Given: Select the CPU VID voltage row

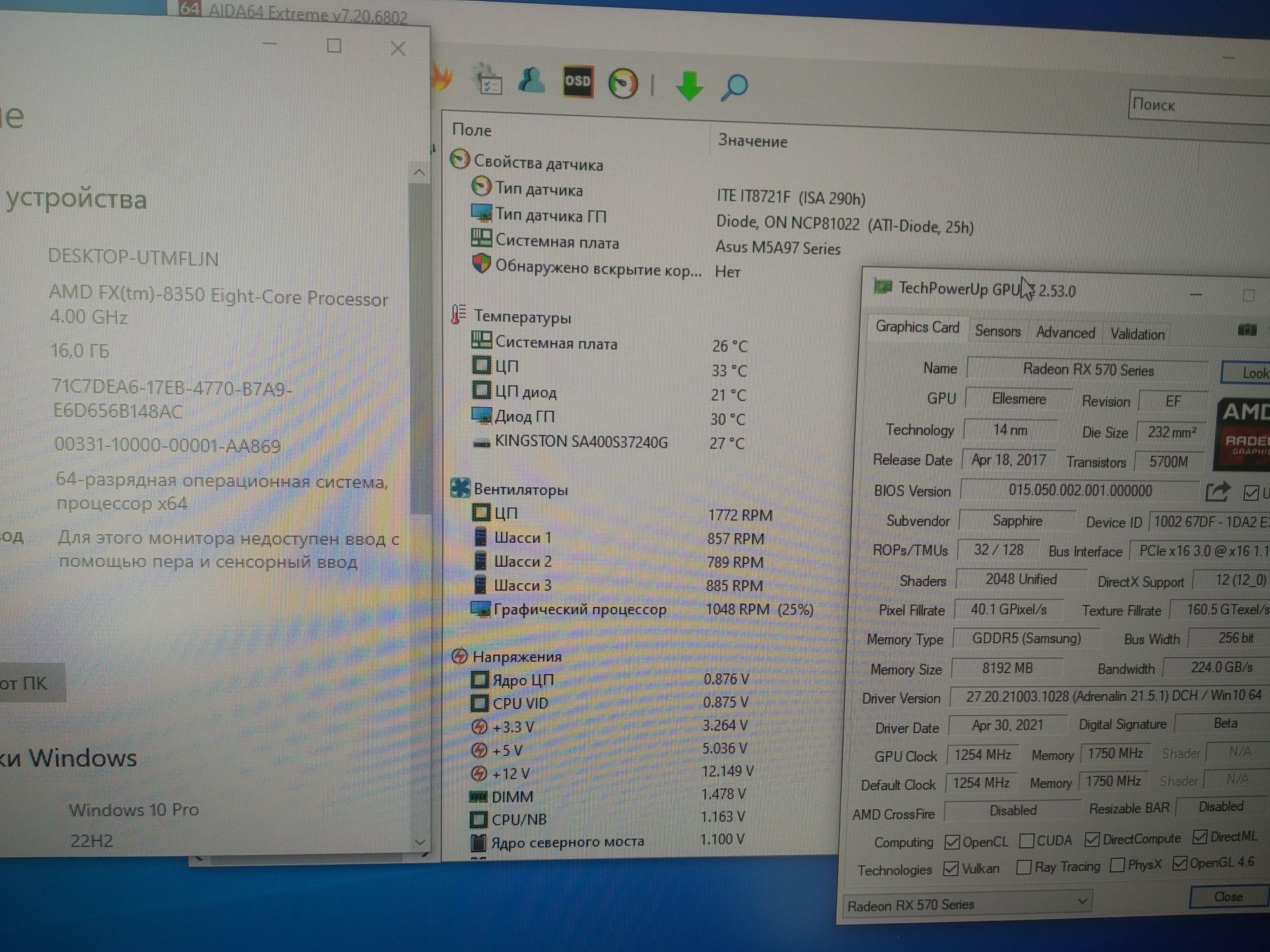Looking at the screenshot, I should (x=611, y=703).
